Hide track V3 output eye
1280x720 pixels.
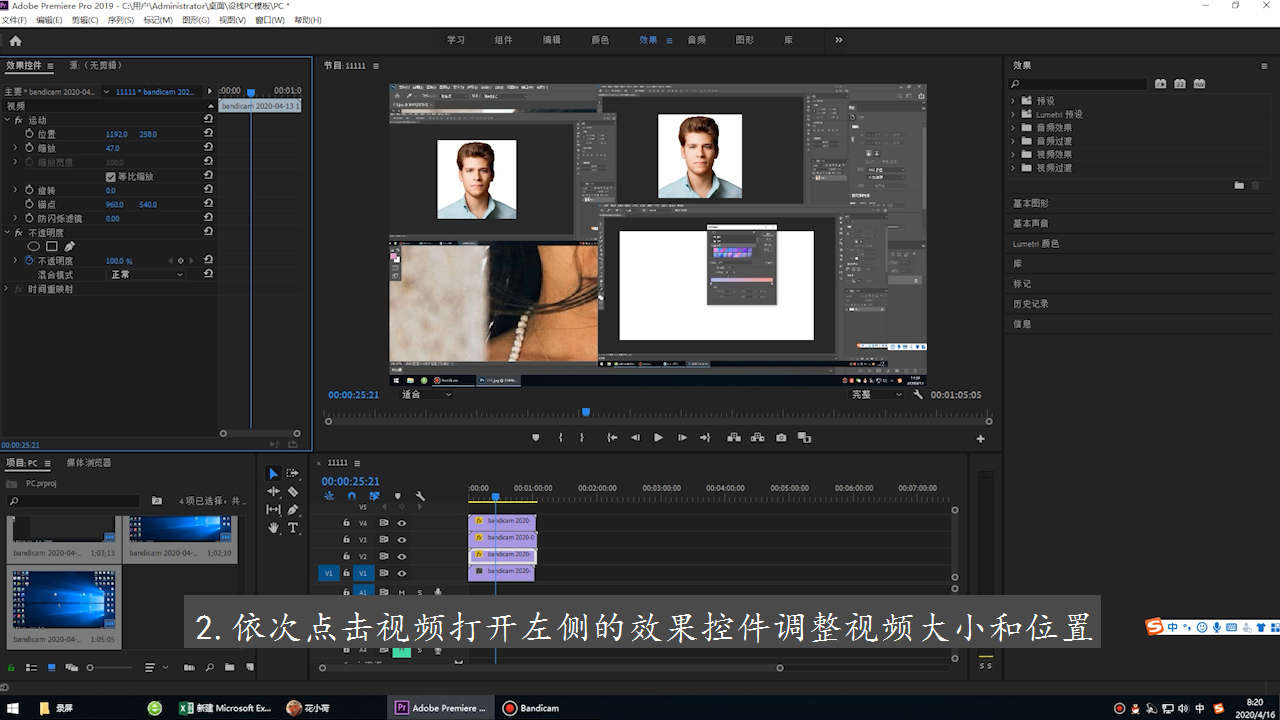pyautogui.click(x=402, y=539)
